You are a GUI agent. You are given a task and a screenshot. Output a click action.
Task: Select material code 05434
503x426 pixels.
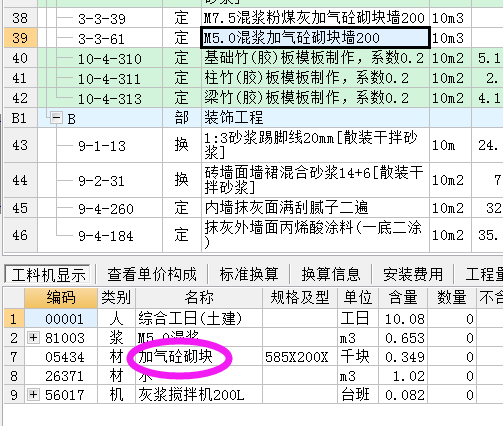tap(61, 357)
